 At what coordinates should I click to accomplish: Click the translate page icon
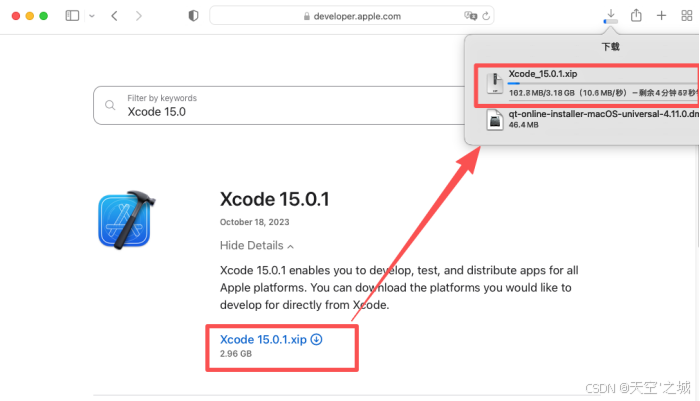(x=470, y=16)
